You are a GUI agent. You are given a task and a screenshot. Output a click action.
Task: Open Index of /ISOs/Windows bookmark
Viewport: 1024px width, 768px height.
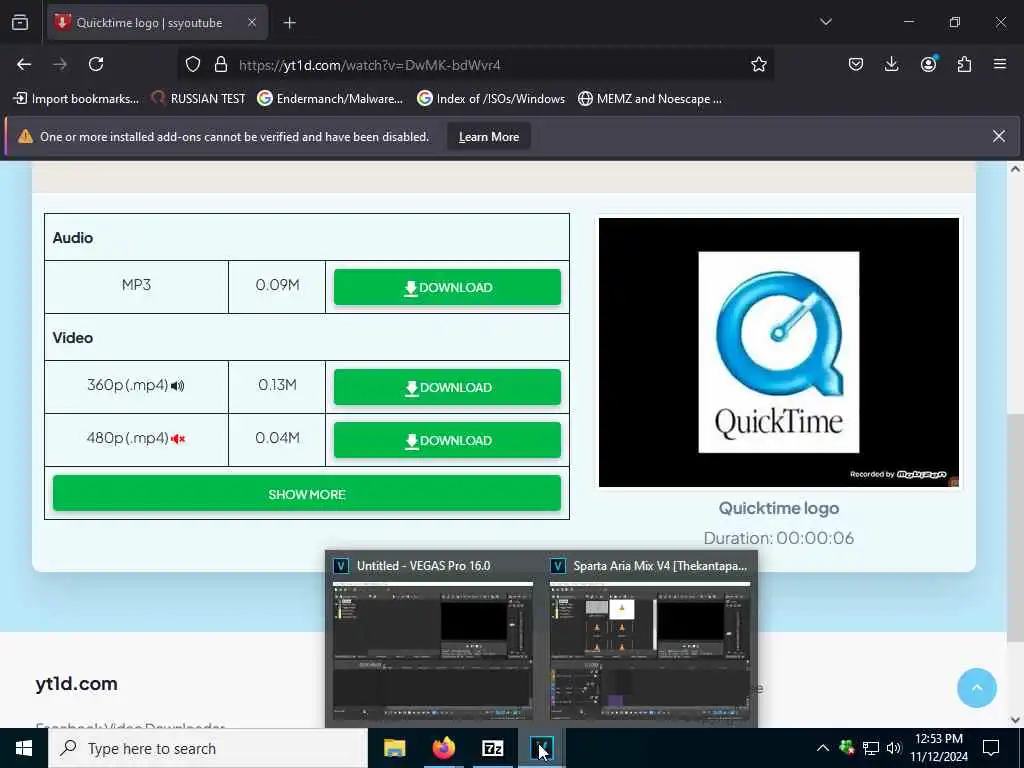click(491, 99)
